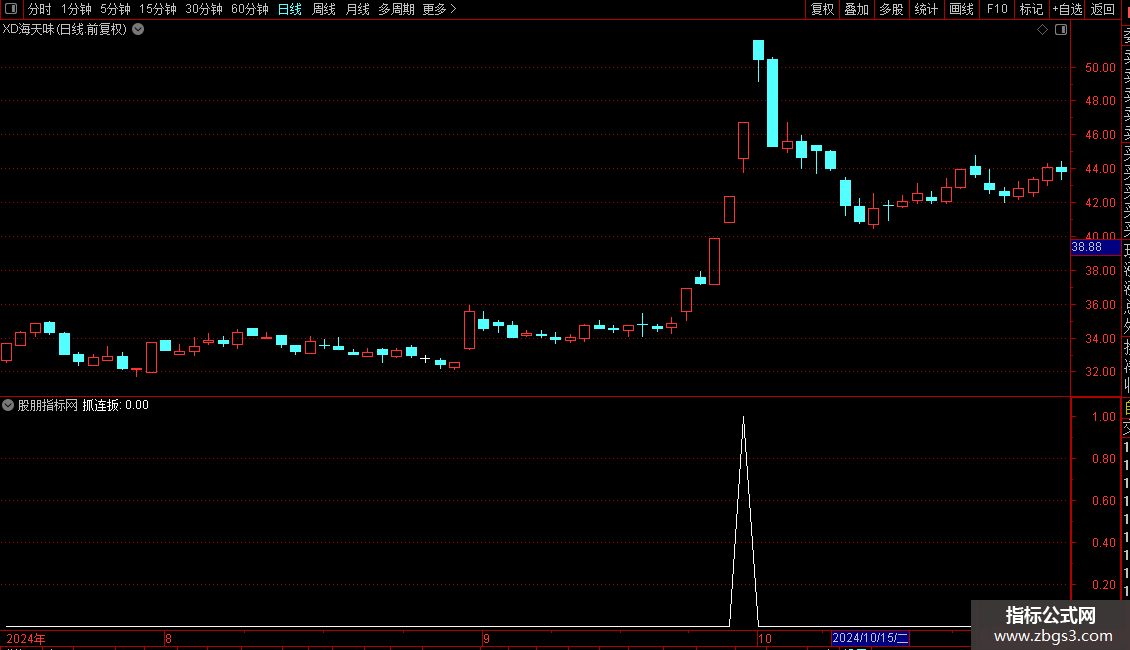1130x650 pixels.
Task: Open the 多股 multi-stock view
Action: tap(891, 9)
